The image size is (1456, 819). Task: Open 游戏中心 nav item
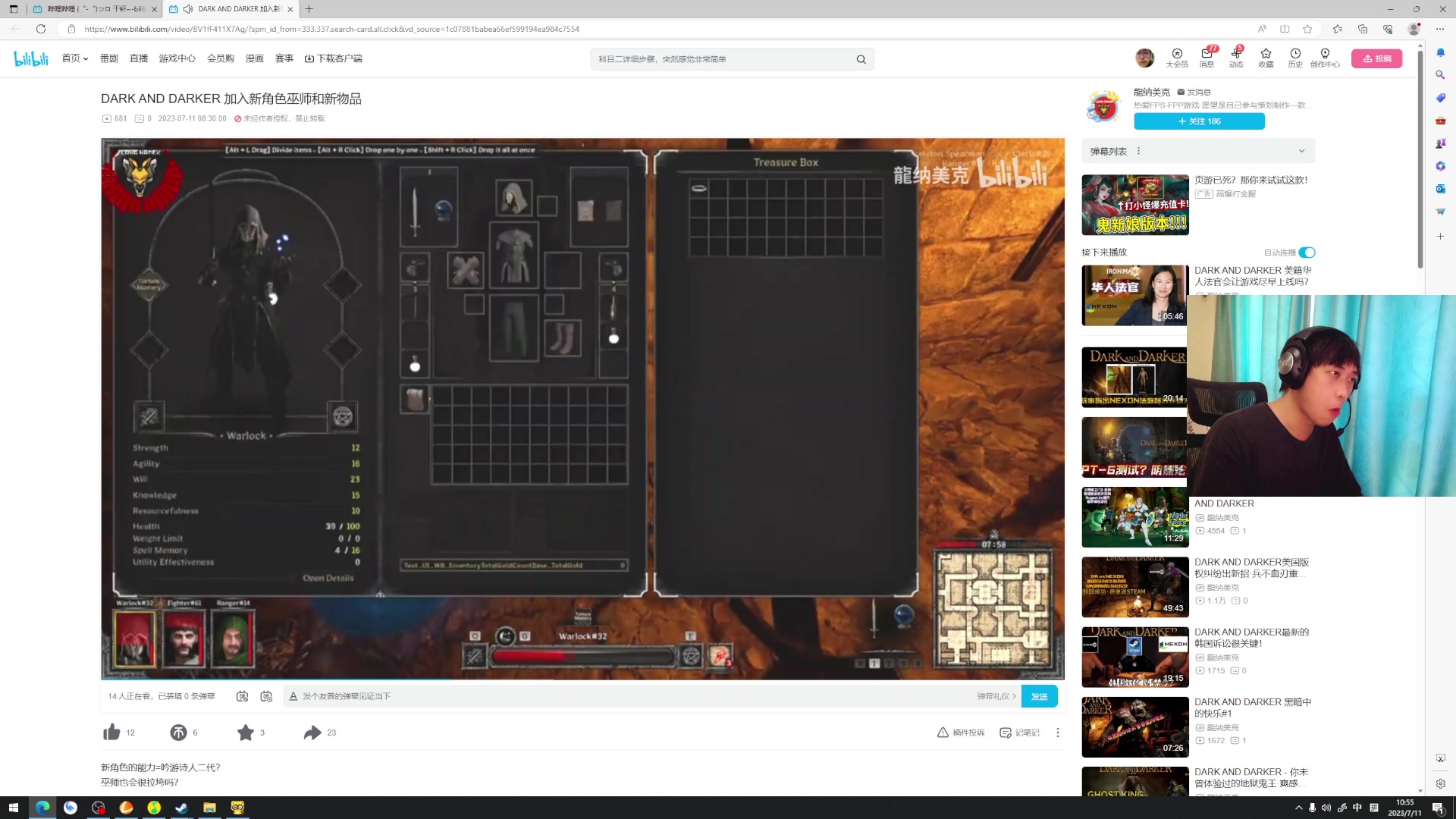177,58
